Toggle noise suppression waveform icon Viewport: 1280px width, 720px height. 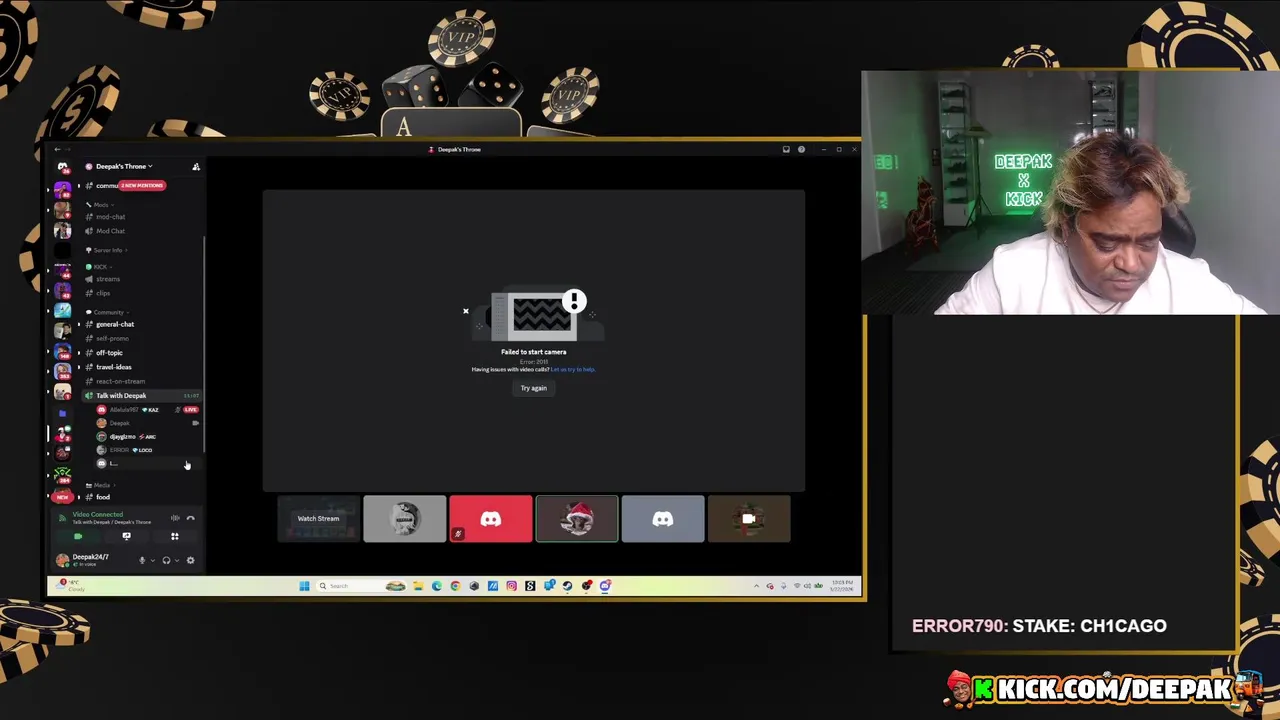[175, 518]
